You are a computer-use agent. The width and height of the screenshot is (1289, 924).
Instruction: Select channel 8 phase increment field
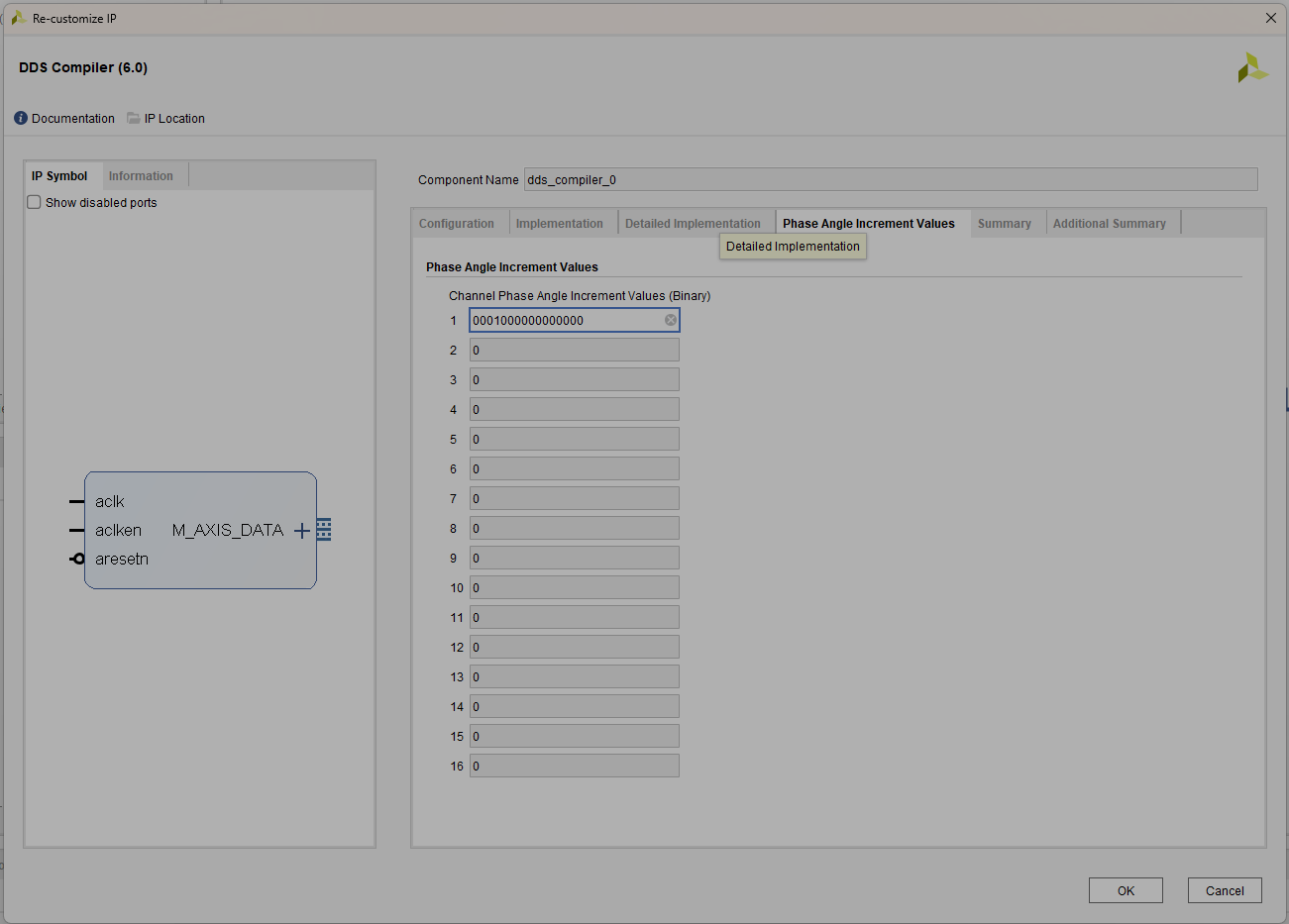(575, 528)
